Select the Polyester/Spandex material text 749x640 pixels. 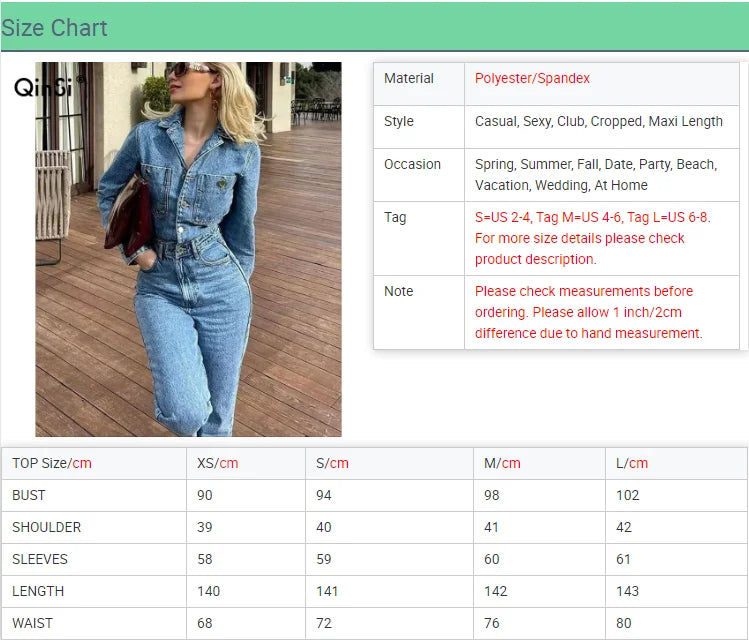(532, 78)
